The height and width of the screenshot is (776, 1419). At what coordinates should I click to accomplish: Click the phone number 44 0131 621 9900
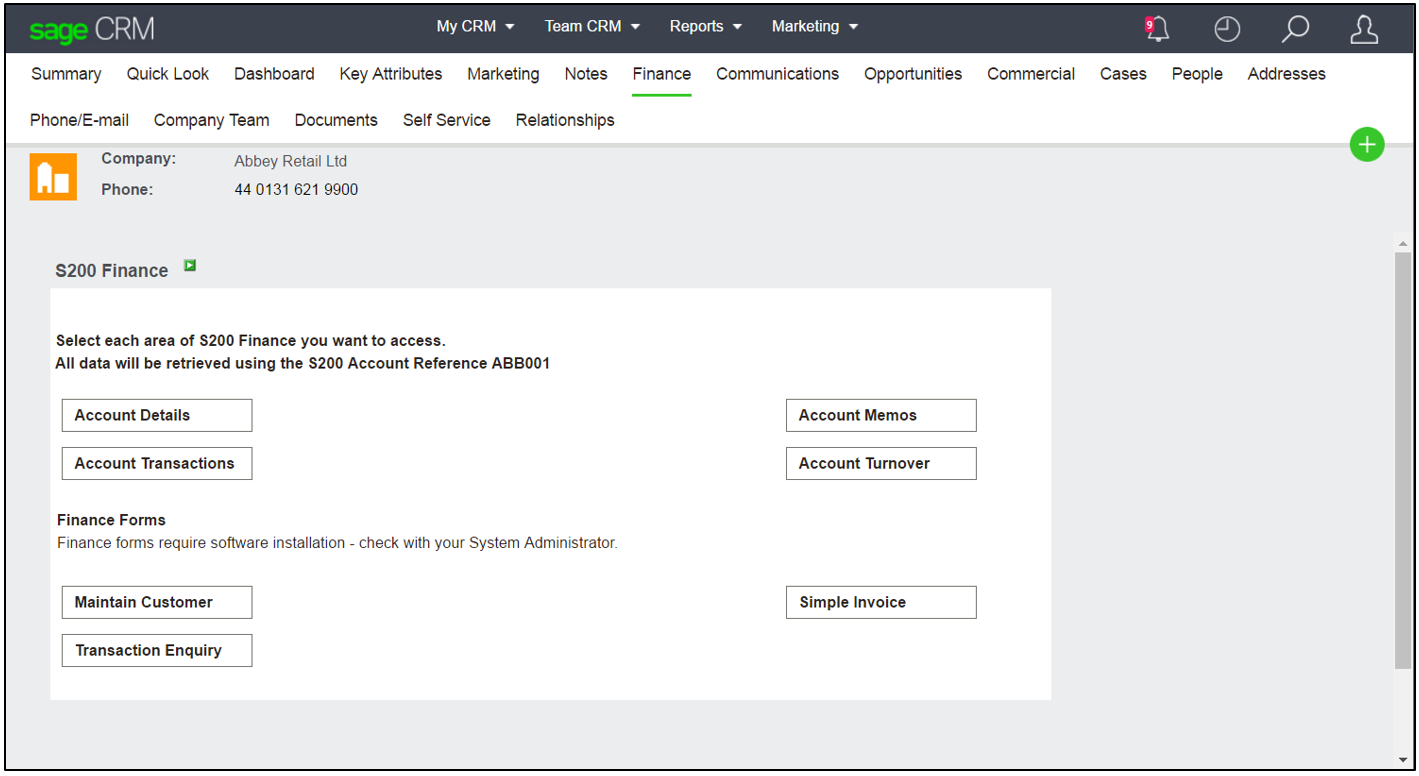296,190
